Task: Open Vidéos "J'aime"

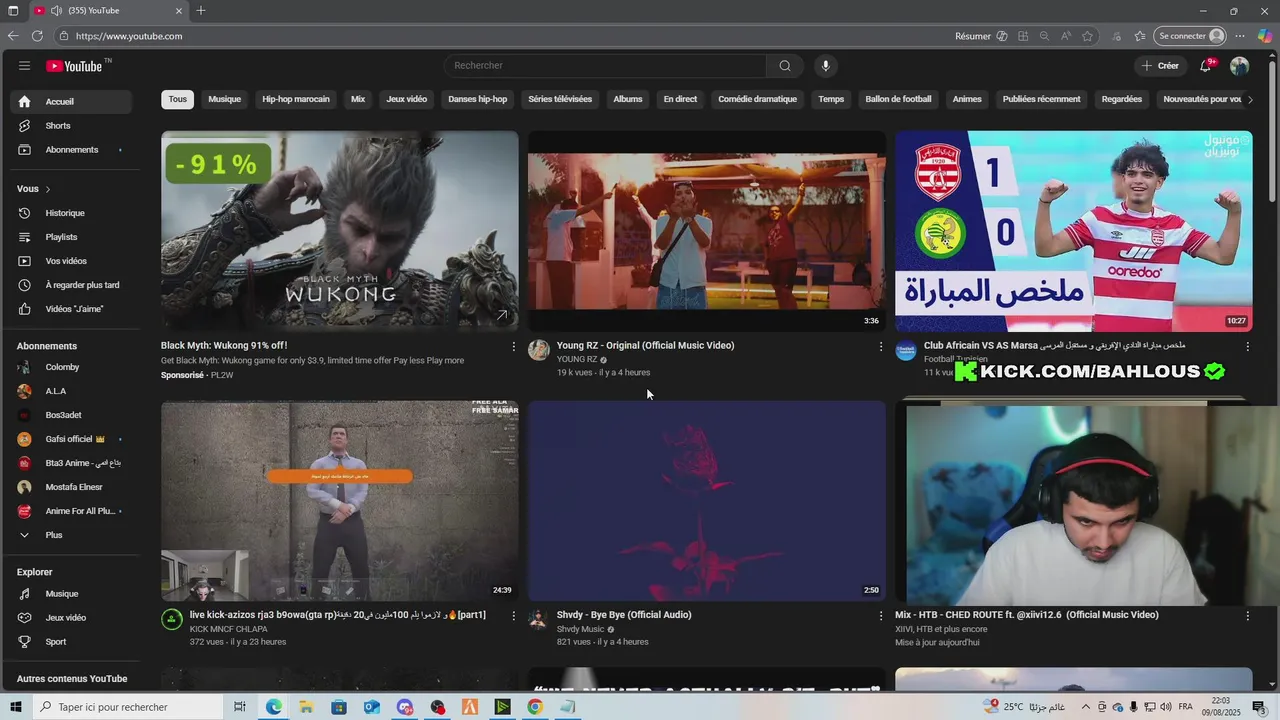Action: 71,309
